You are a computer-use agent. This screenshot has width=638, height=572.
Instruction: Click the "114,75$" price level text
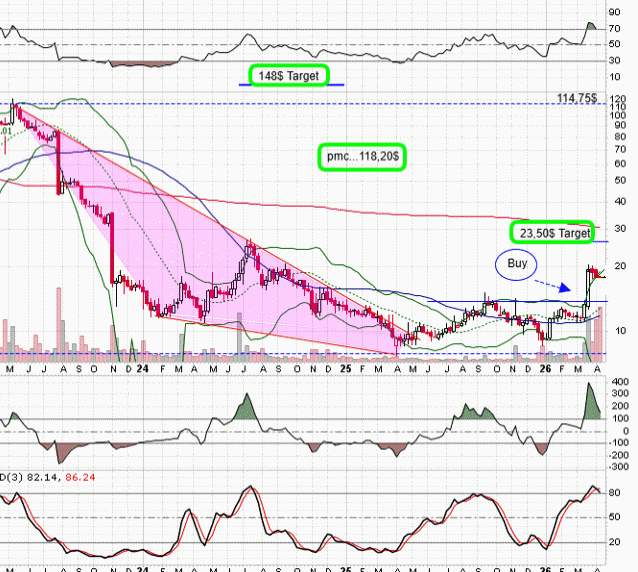pyautogui.click(x=577, y=98)
